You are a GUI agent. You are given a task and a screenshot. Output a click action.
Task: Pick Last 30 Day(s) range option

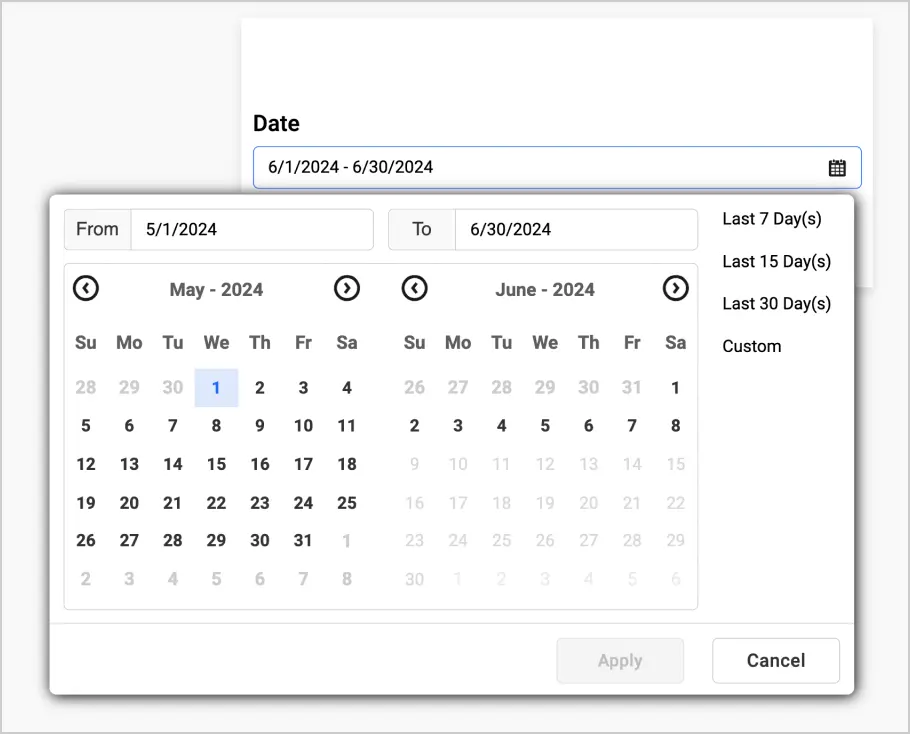click(x=776, y=304)
